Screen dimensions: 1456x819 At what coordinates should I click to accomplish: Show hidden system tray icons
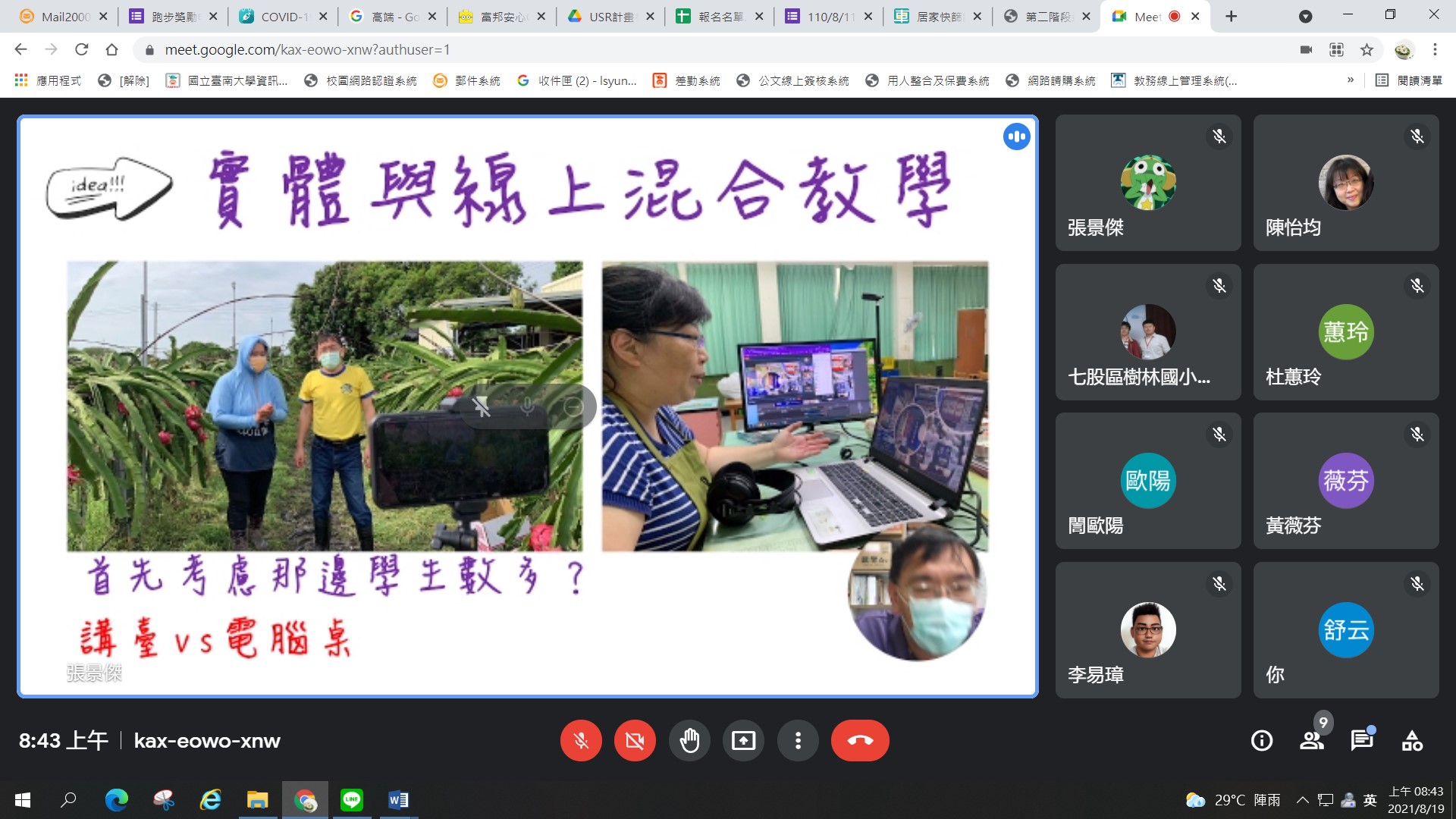(x=1302, y=800)
